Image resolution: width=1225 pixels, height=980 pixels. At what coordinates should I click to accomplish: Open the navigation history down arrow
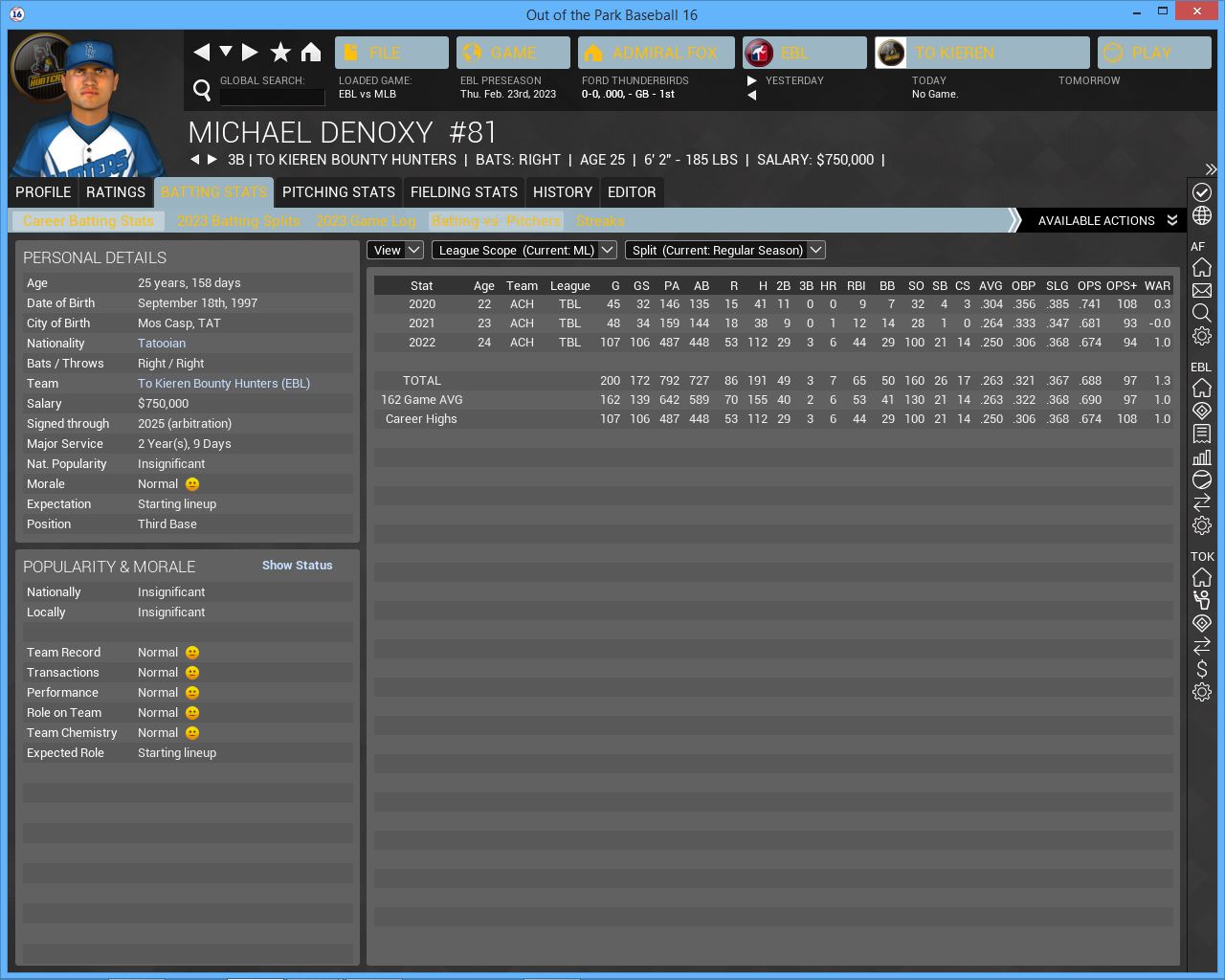pyautogui.click(x=226, y=52)
